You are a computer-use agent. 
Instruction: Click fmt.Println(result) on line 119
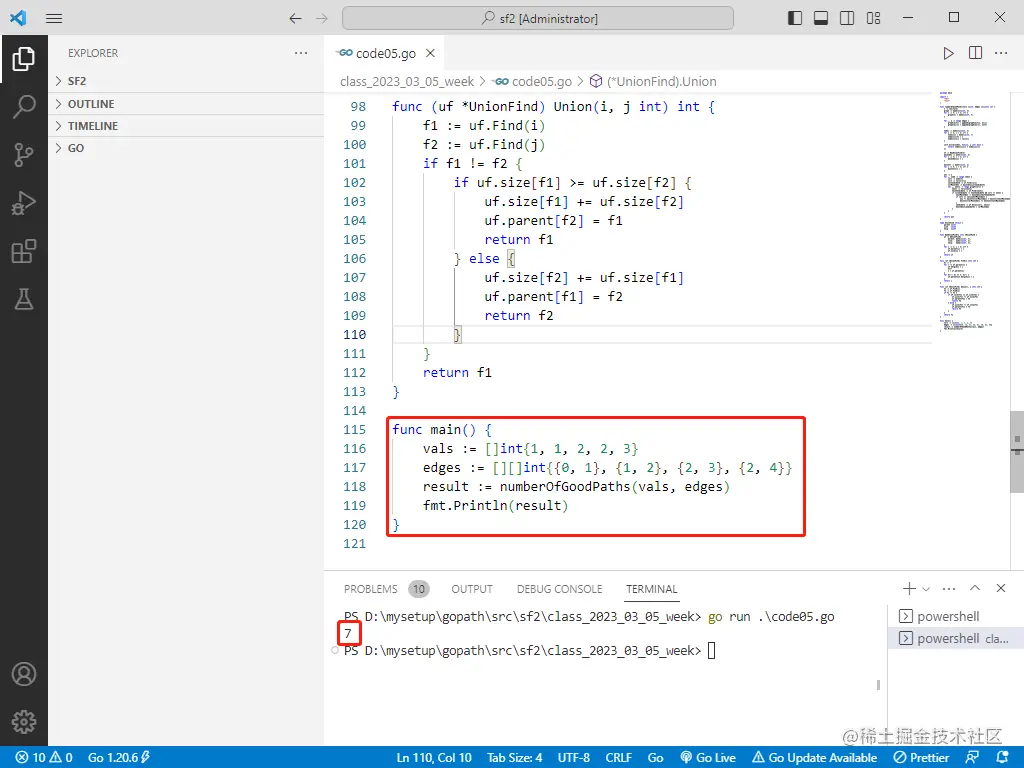496,505
